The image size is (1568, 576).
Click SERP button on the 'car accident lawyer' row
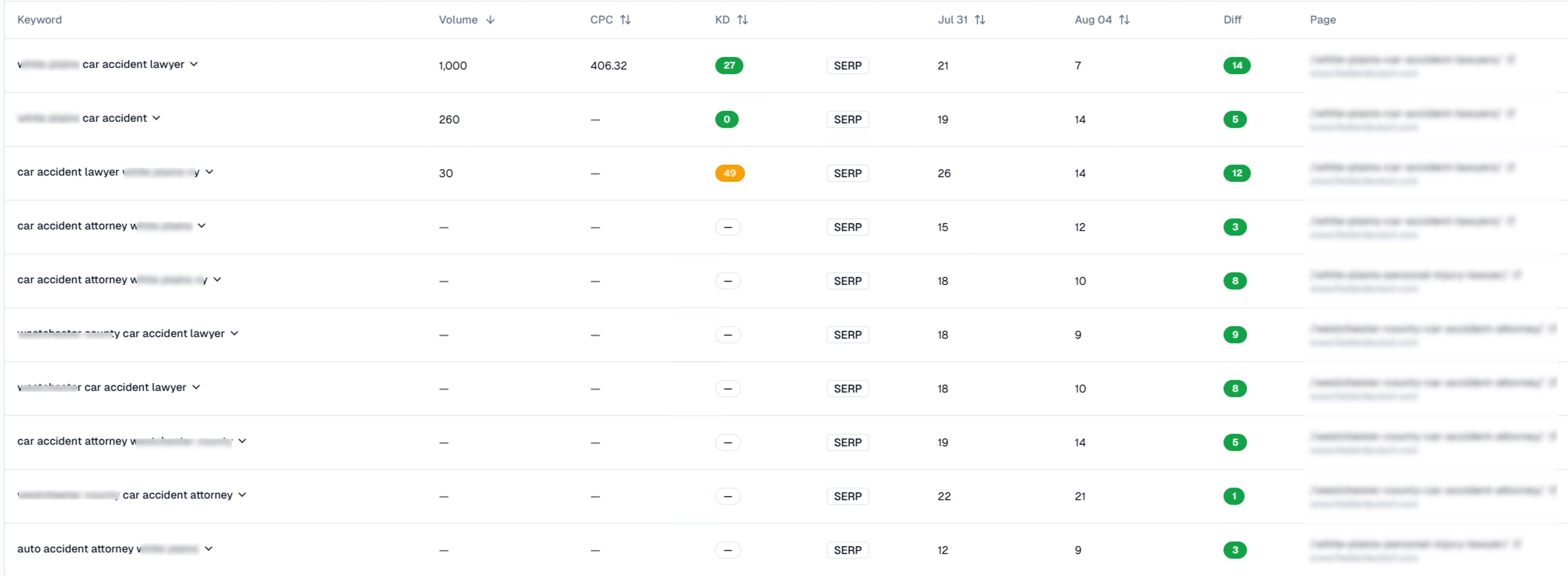point(847,173)
